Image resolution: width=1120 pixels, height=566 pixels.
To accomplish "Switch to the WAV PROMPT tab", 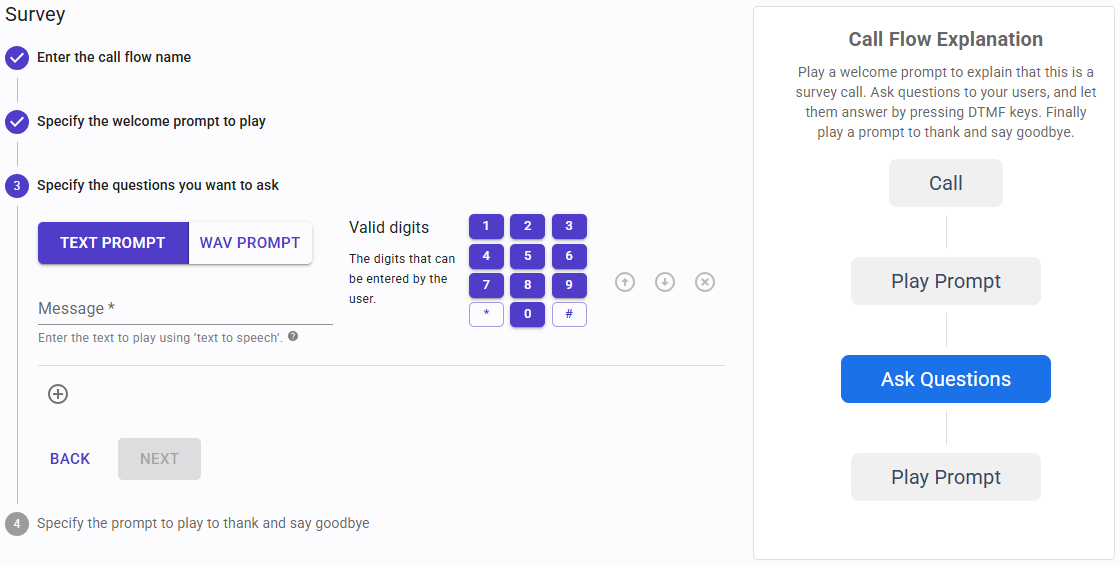I will 250,243.
